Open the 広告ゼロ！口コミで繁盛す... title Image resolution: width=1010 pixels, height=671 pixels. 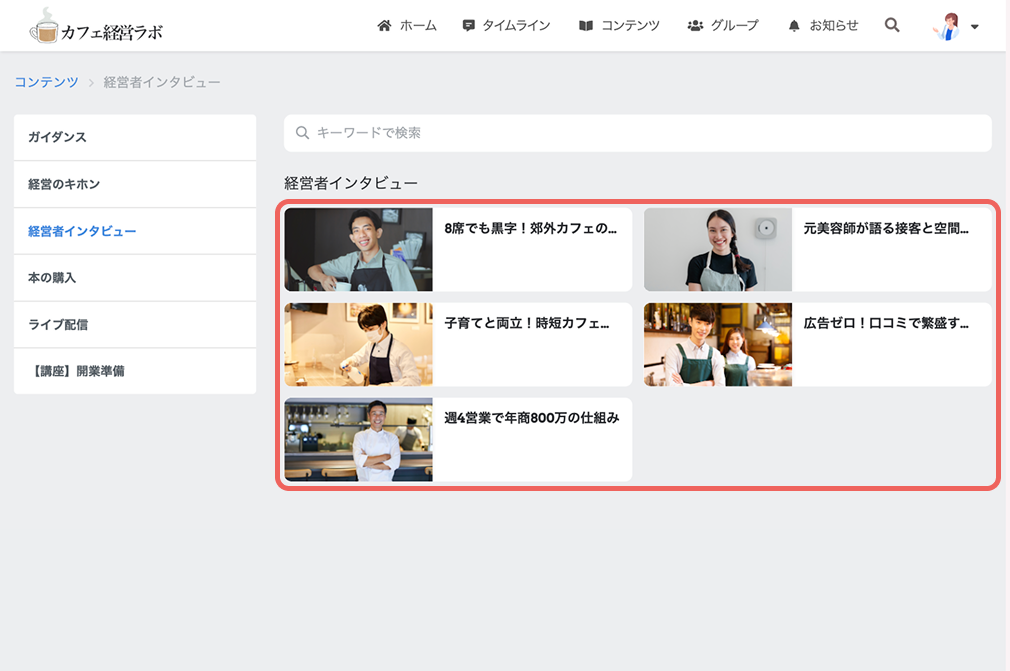[x=886, y=323]
